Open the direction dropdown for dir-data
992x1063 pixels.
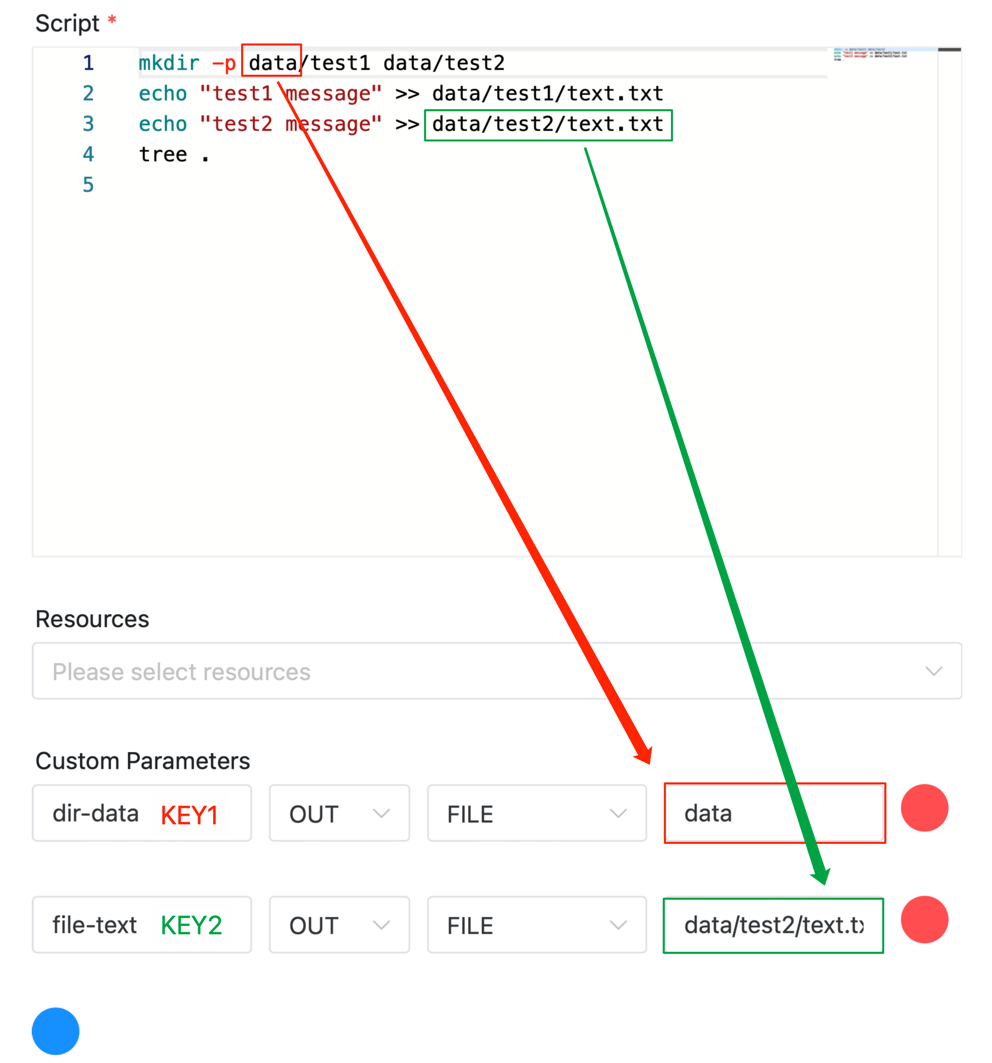pyautogui.click(x=339, y=813)
